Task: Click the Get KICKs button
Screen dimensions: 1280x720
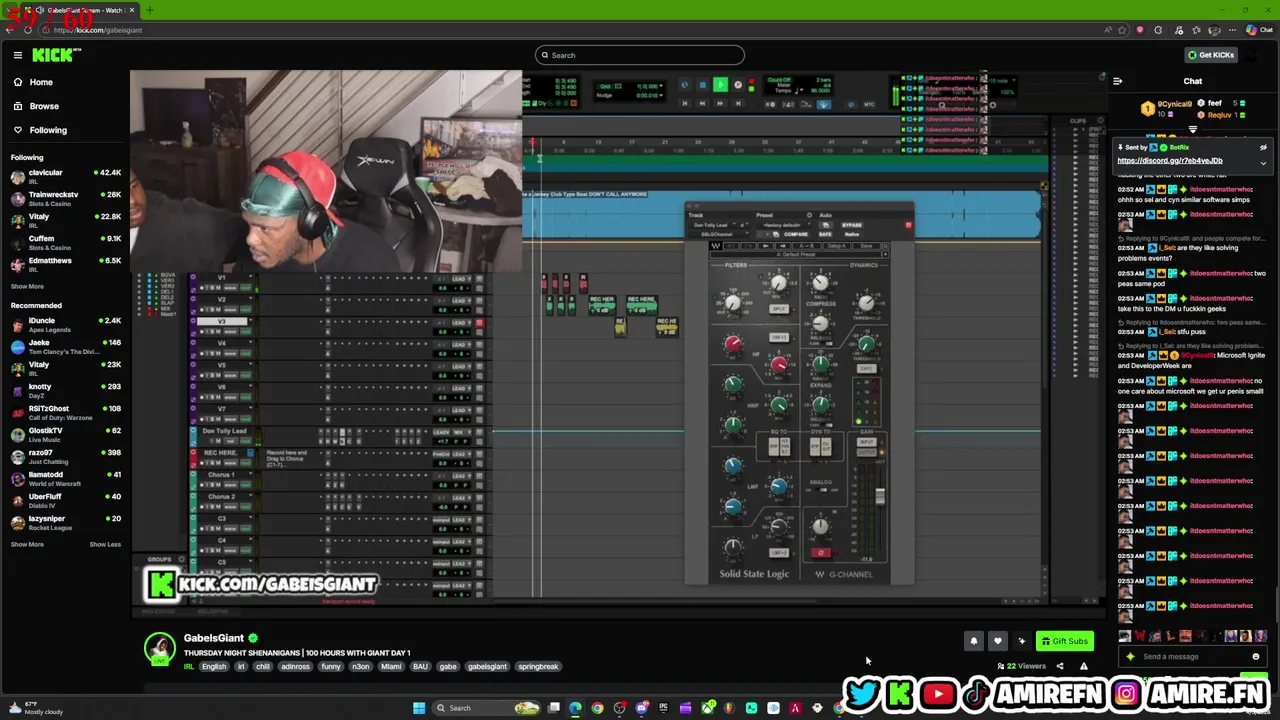Action: pos(1211,55)
